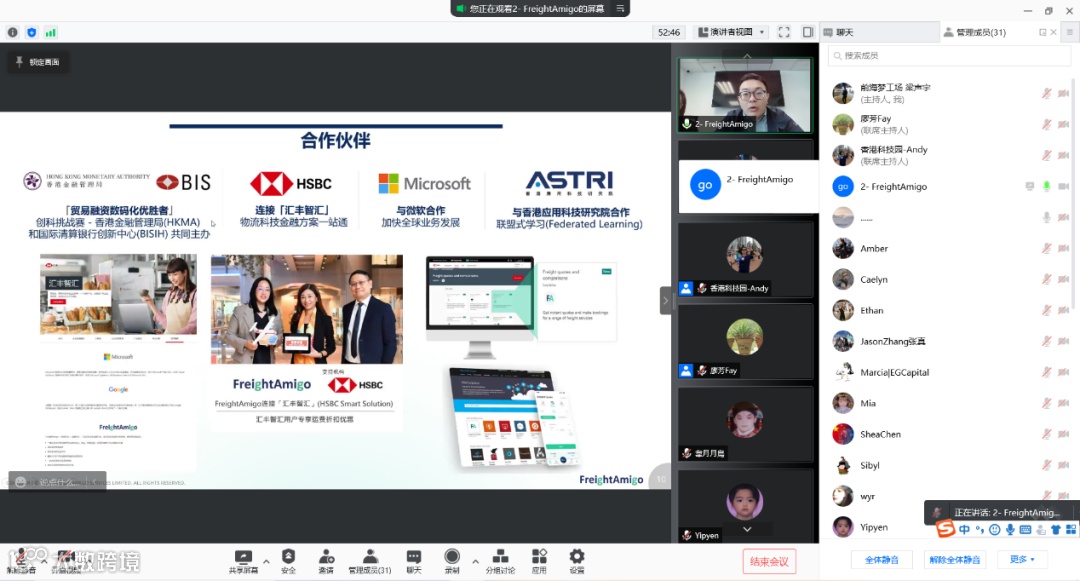
Task: Click the 锁定画面 pin screen button
Action: coord(37,62)
